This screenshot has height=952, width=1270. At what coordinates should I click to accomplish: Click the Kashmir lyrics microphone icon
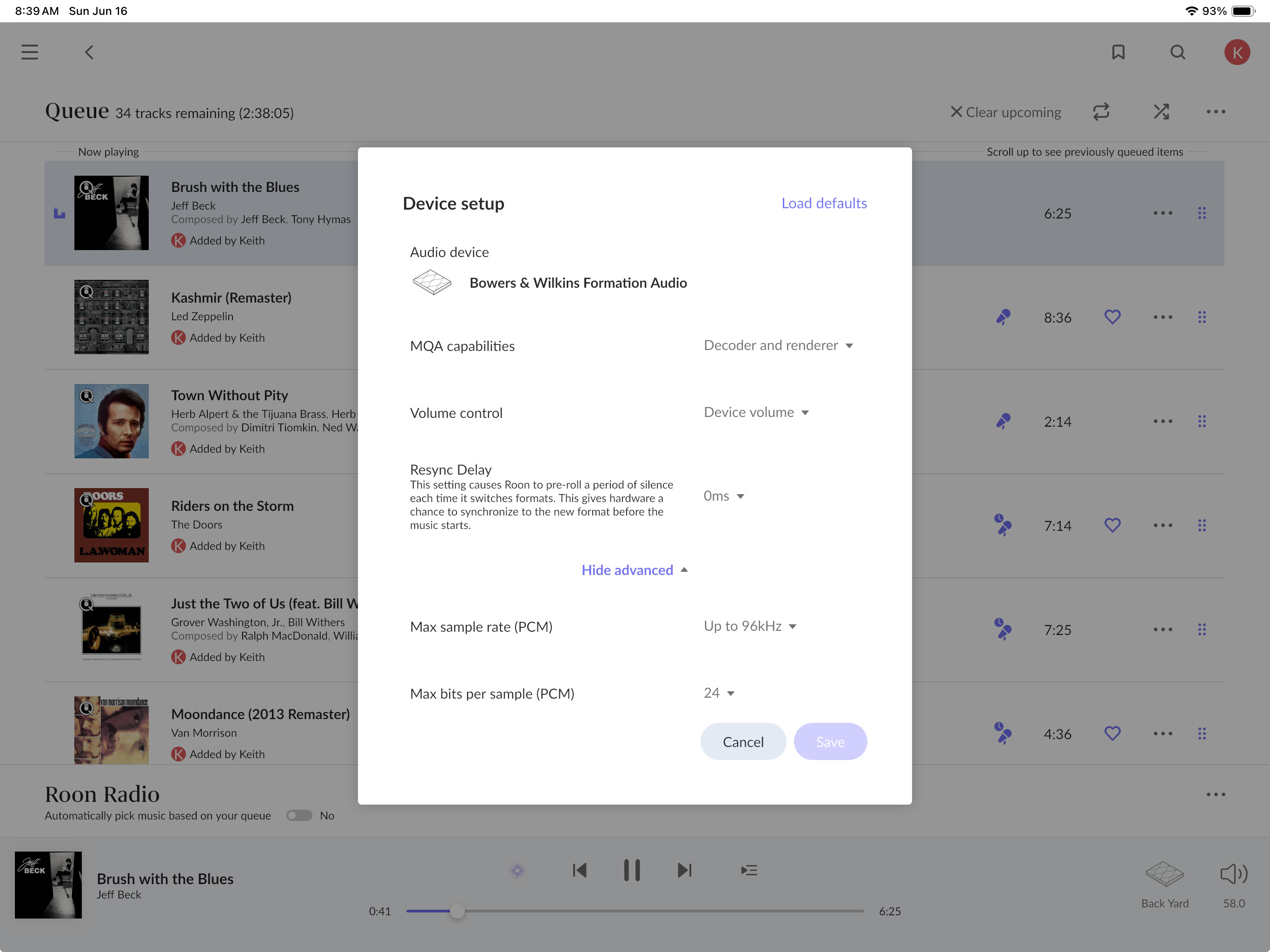pos(1003,317)
